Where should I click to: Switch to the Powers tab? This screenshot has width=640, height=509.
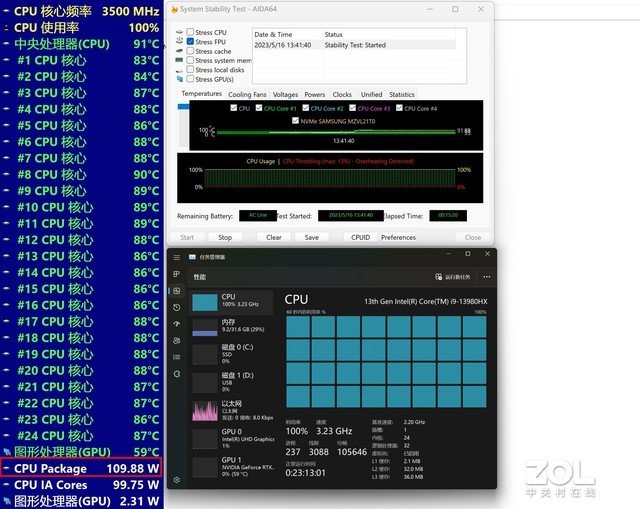[x=315, y=94]
